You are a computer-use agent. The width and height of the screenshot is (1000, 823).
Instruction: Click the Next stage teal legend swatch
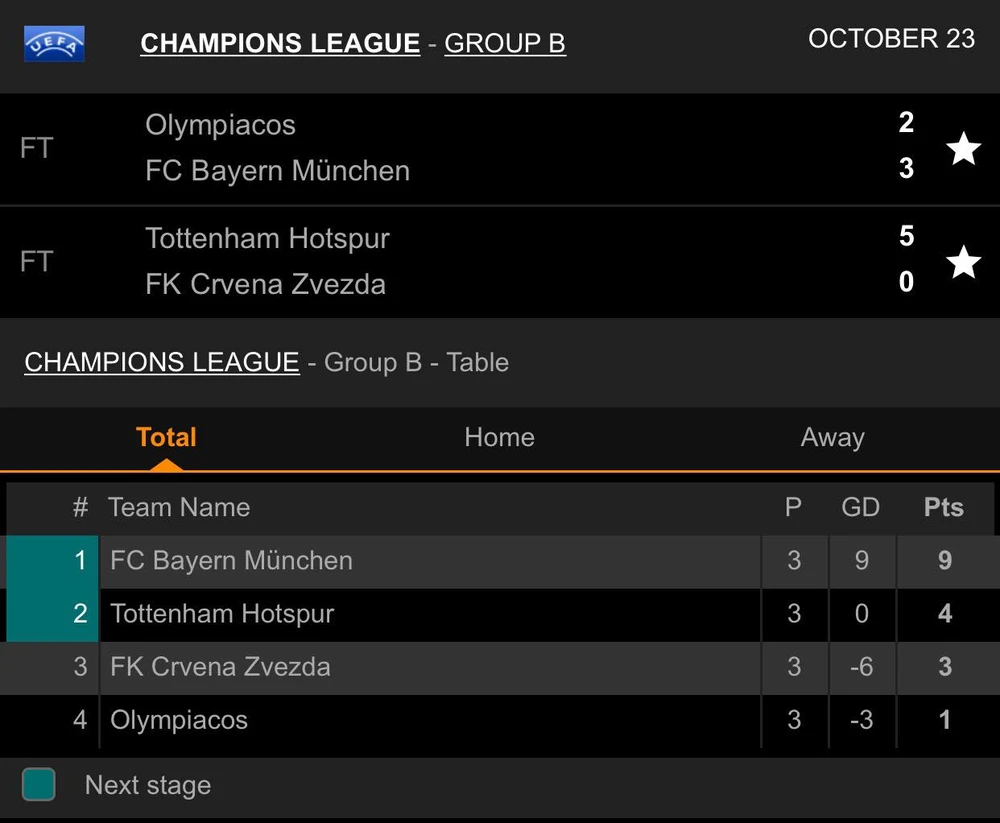(x=39, y=785)
